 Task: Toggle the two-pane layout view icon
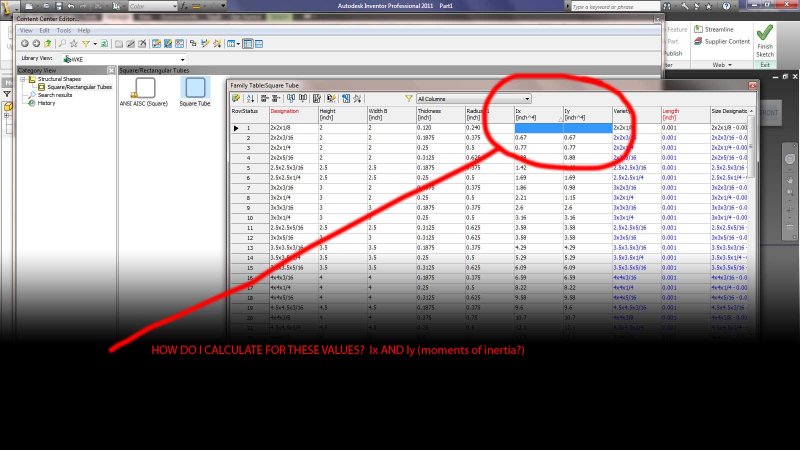tap(248, 44)
